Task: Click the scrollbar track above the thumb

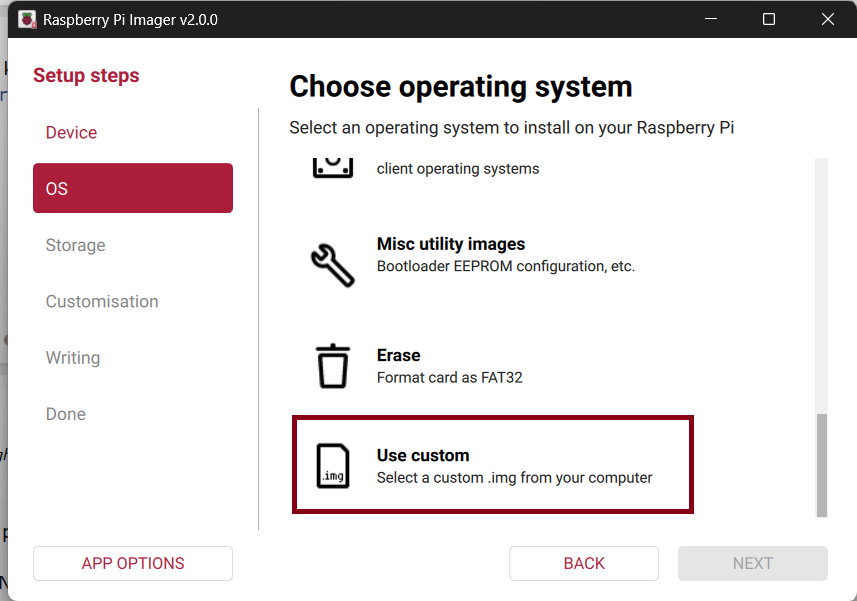Action: click(x=821, y=286)
